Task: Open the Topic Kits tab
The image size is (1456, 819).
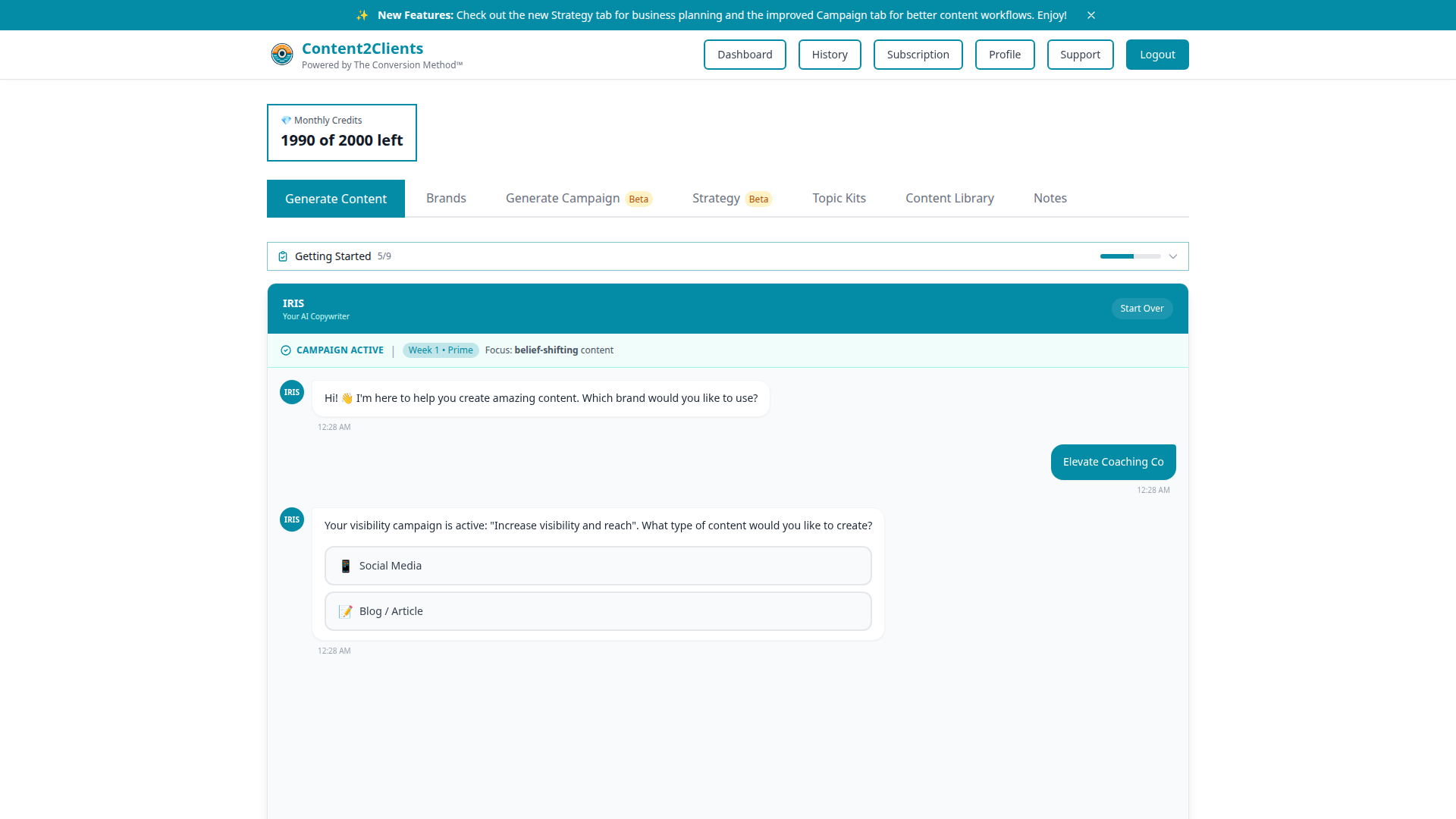Action: point(839,198)
